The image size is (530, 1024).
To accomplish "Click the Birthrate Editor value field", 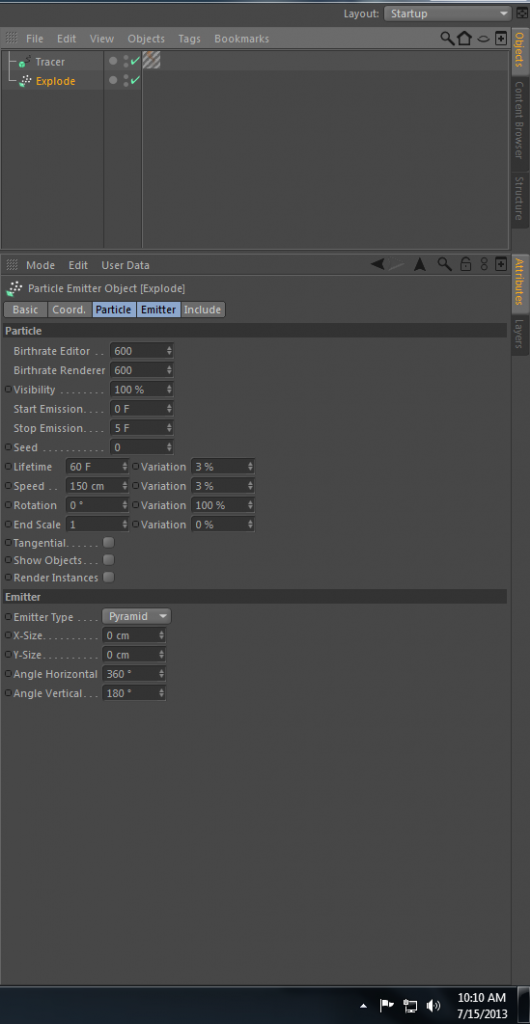I will 142,351.
